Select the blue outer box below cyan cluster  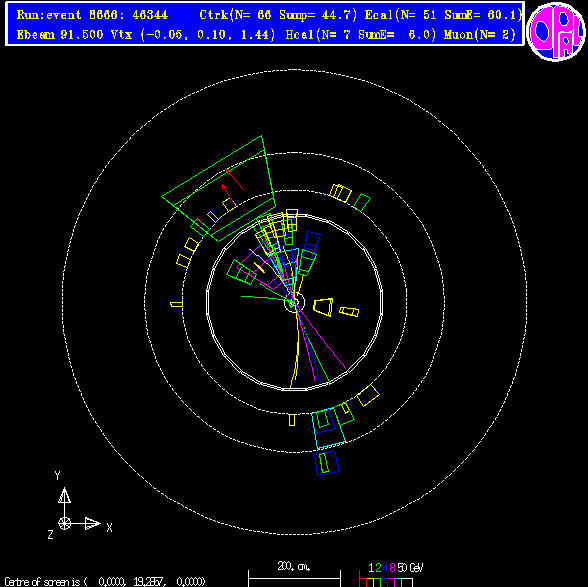[x=327, y=463]
